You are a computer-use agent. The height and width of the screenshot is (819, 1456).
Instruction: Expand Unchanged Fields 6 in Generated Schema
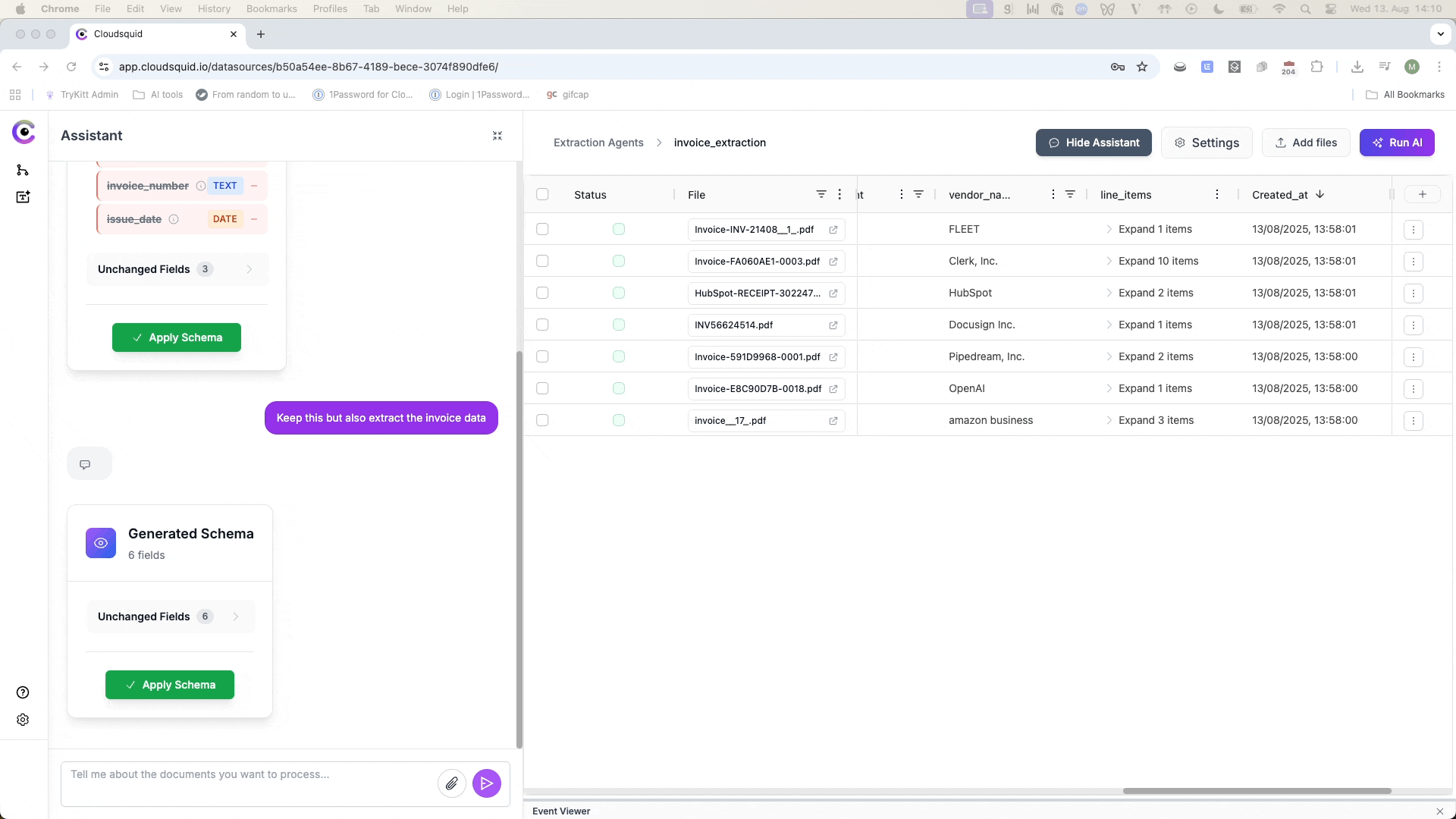(171, 617)
